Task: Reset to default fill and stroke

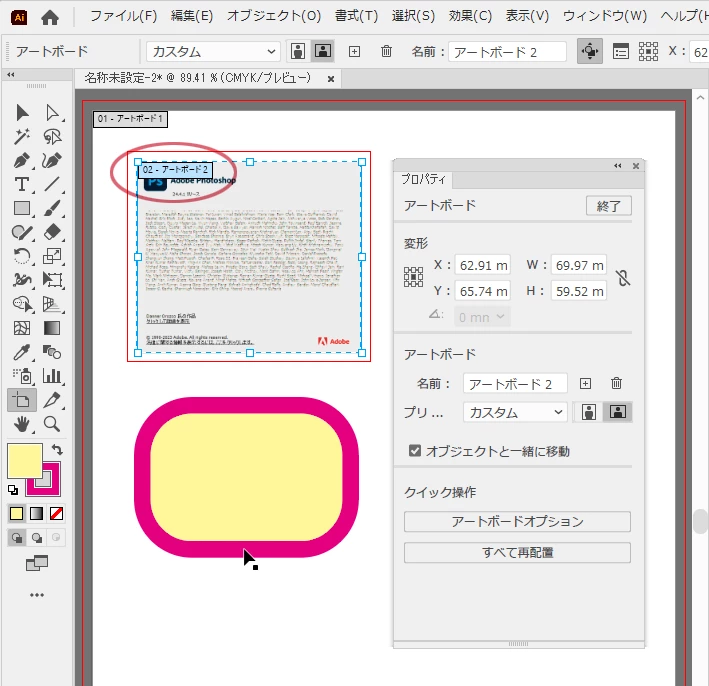Action: pos(13,490)
